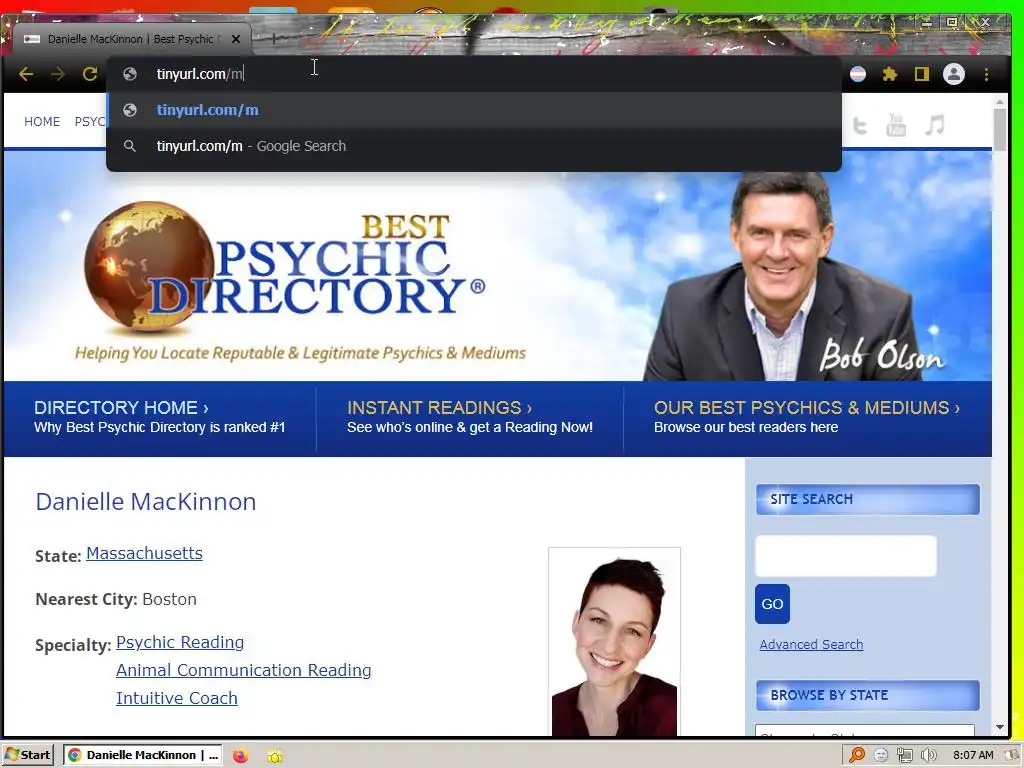Choose the tinyurl.com/m Google Search suggestion

pos(473,146)
